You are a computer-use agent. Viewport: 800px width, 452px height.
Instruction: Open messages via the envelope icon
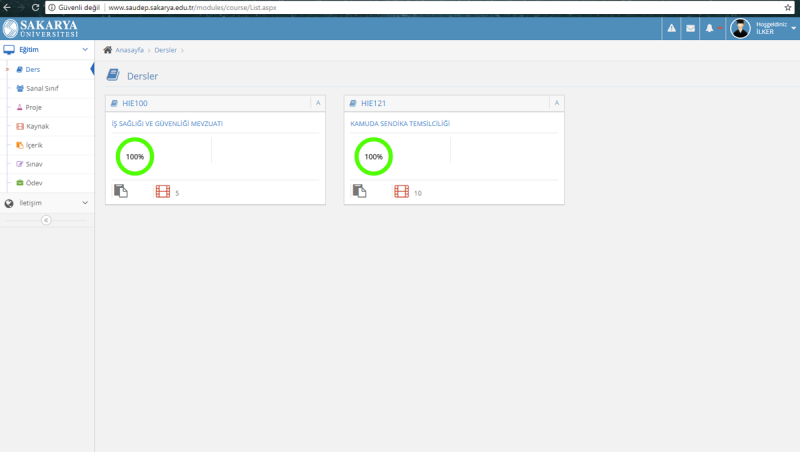click(690, 28)
